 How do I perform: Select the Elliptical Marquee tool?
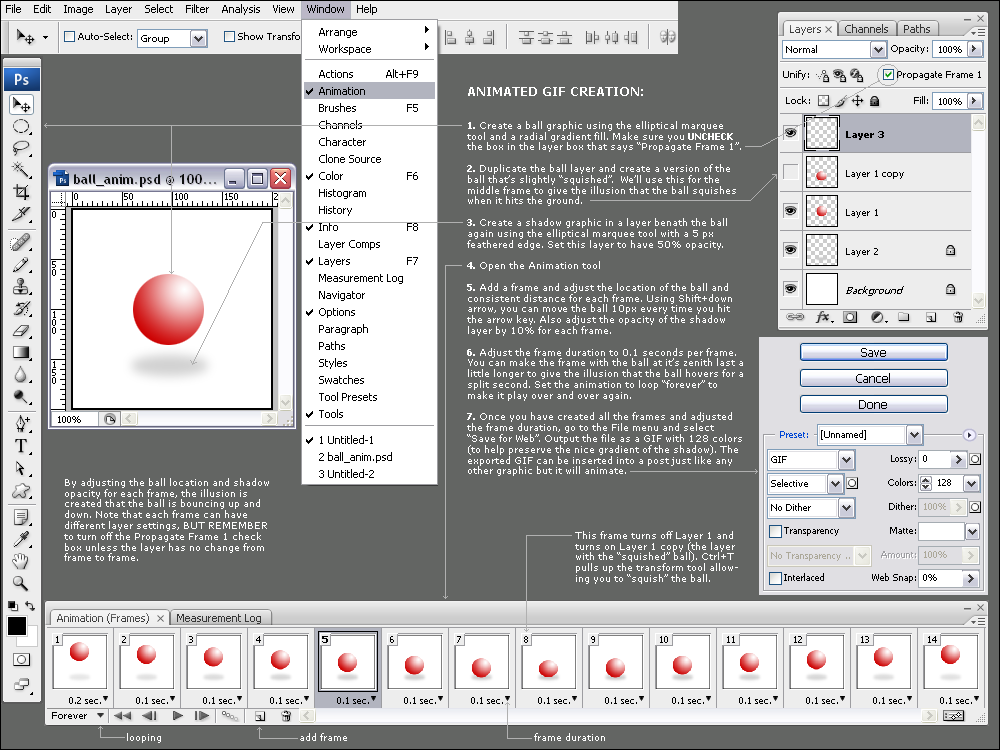(x=22, y=126)
